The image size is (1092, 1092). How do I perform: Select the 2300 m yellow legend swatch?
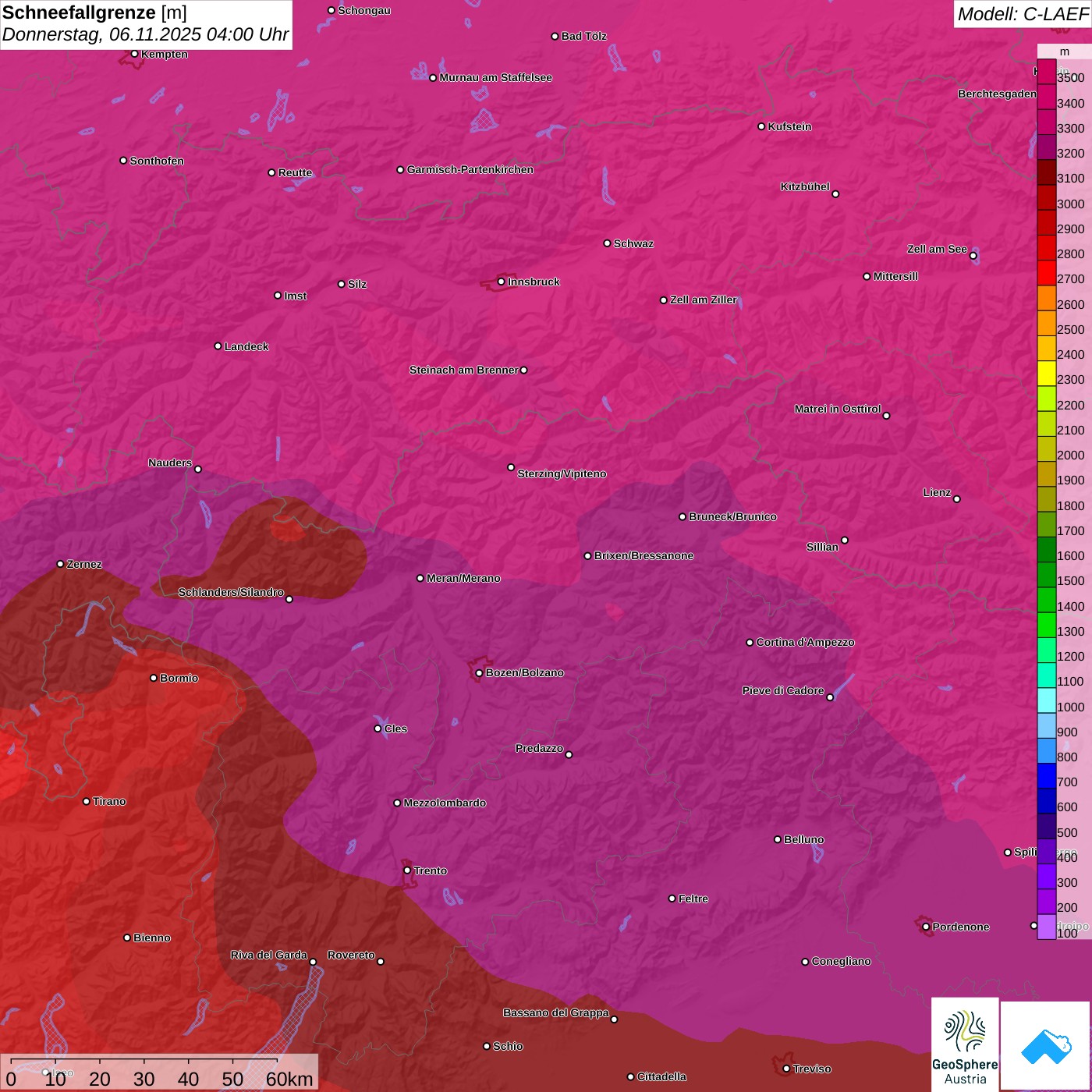click(x=1046, y=374)
